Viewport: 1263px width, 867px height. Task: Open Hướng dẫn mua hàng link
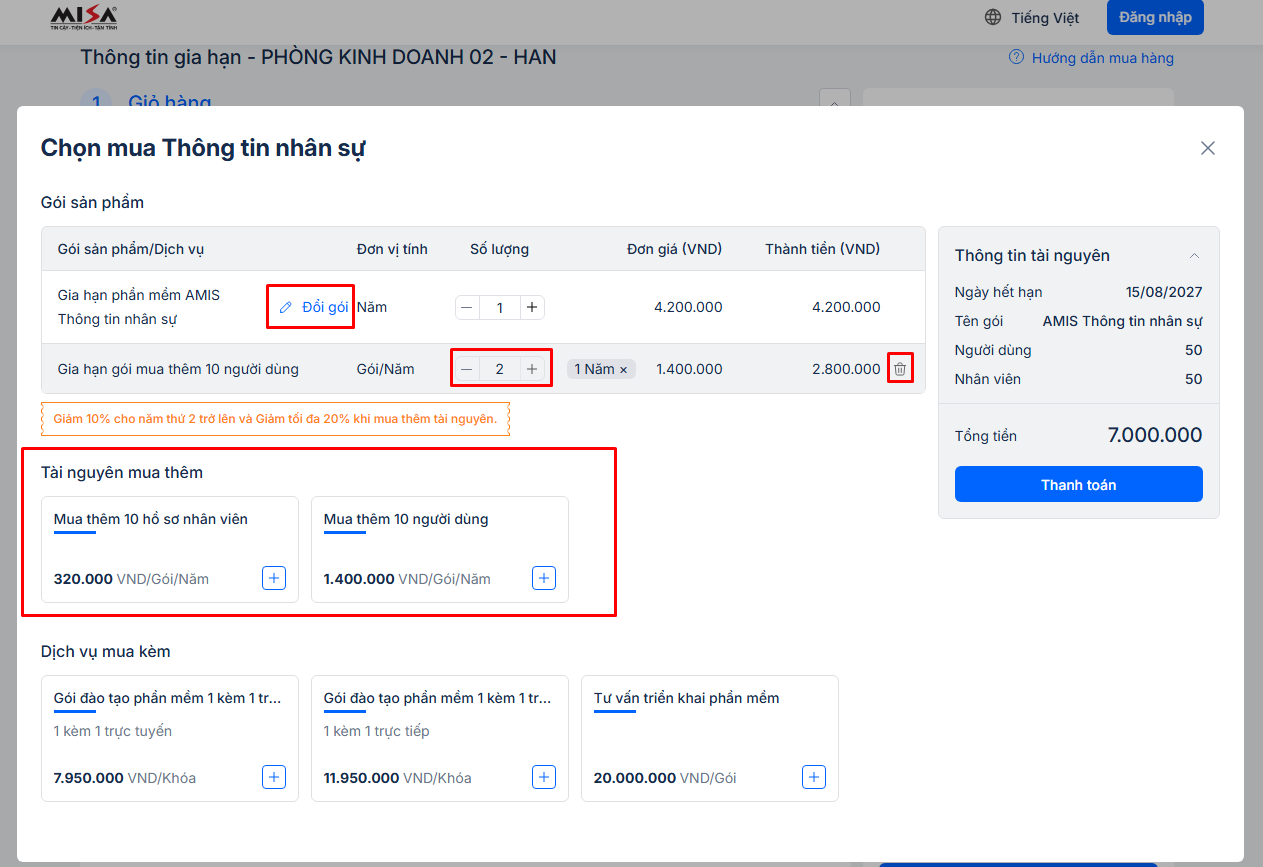pos(1102,58)
